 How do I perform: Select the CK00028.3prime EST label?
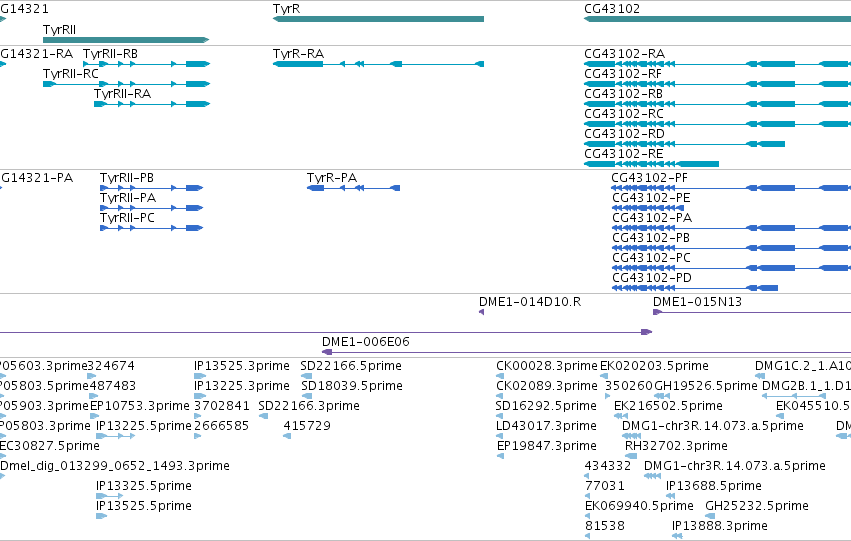[x=547, y=366]
